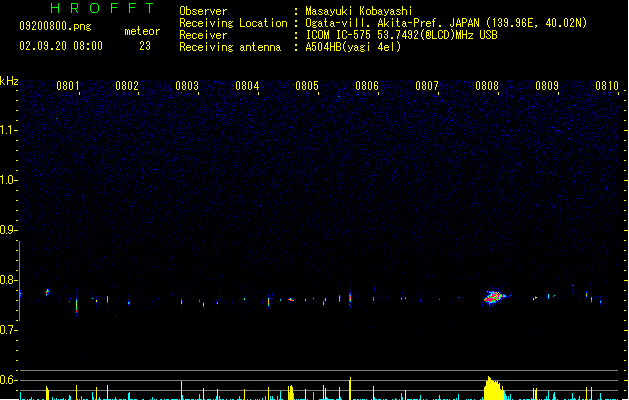Click the 1.0 kHz axis label
629x400 pixels.
click(8, 180)
